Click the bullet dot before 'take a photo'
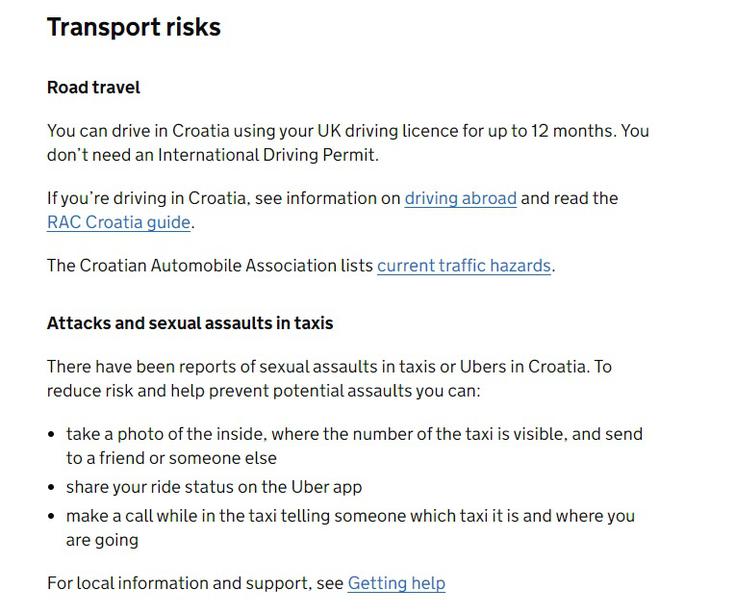The height and width of the screenshot is (615, 736). pyautogui.click(x=52, y=434)
